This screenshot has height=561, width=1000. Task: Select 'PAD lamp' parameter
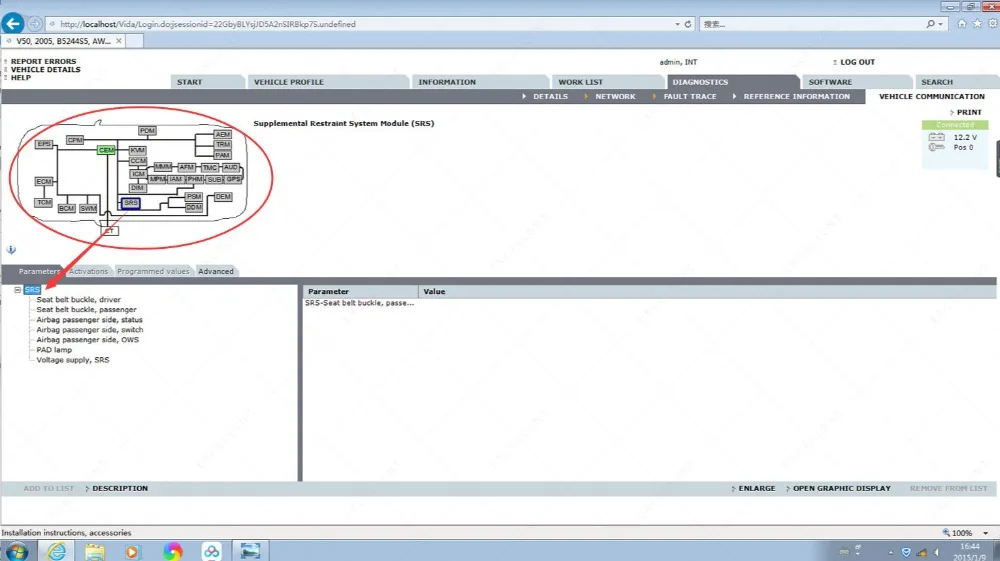click(x=54, y=350)
